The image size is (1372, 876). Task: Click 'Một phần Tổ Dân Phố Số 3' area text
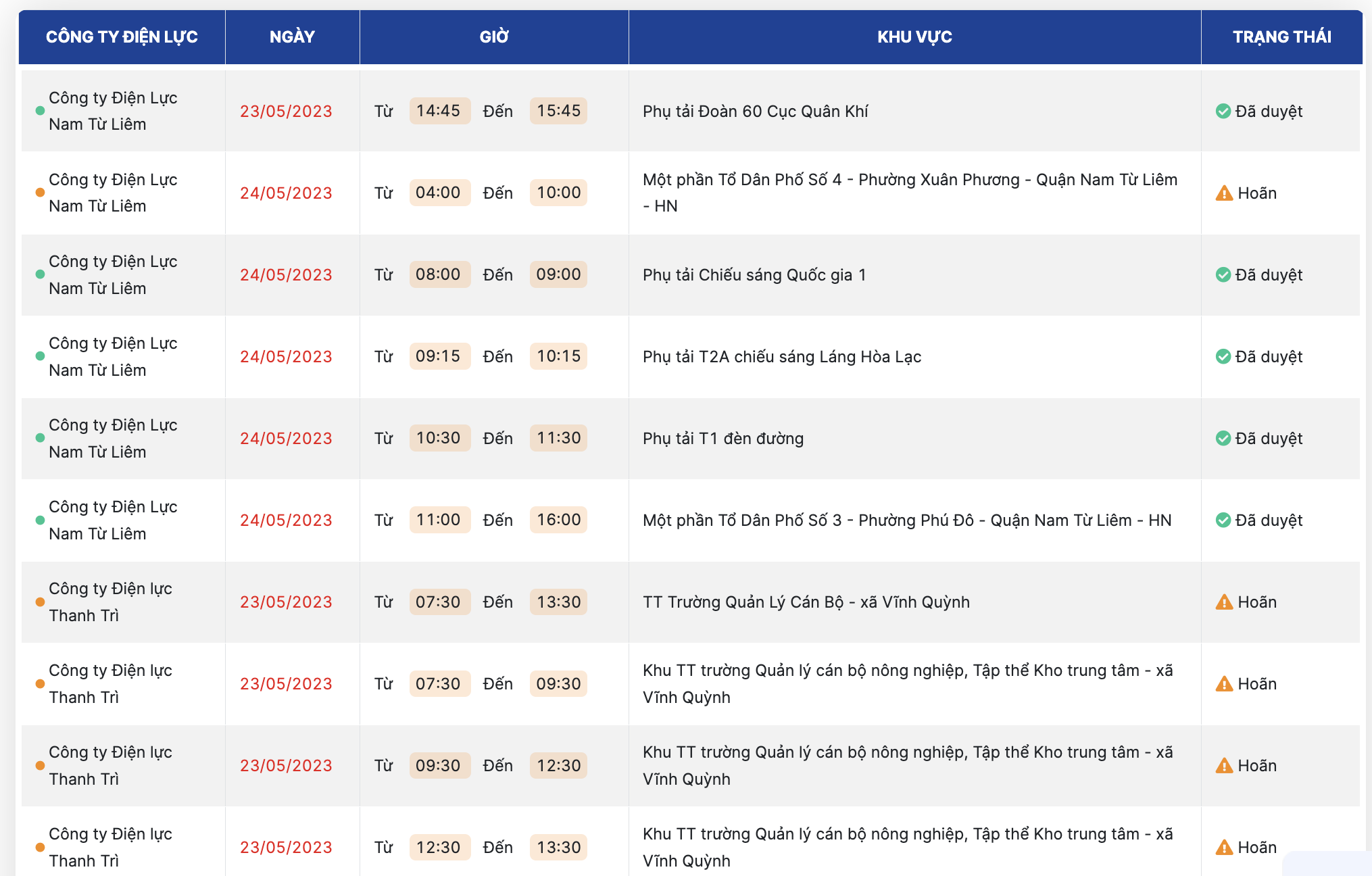point(907,520)
